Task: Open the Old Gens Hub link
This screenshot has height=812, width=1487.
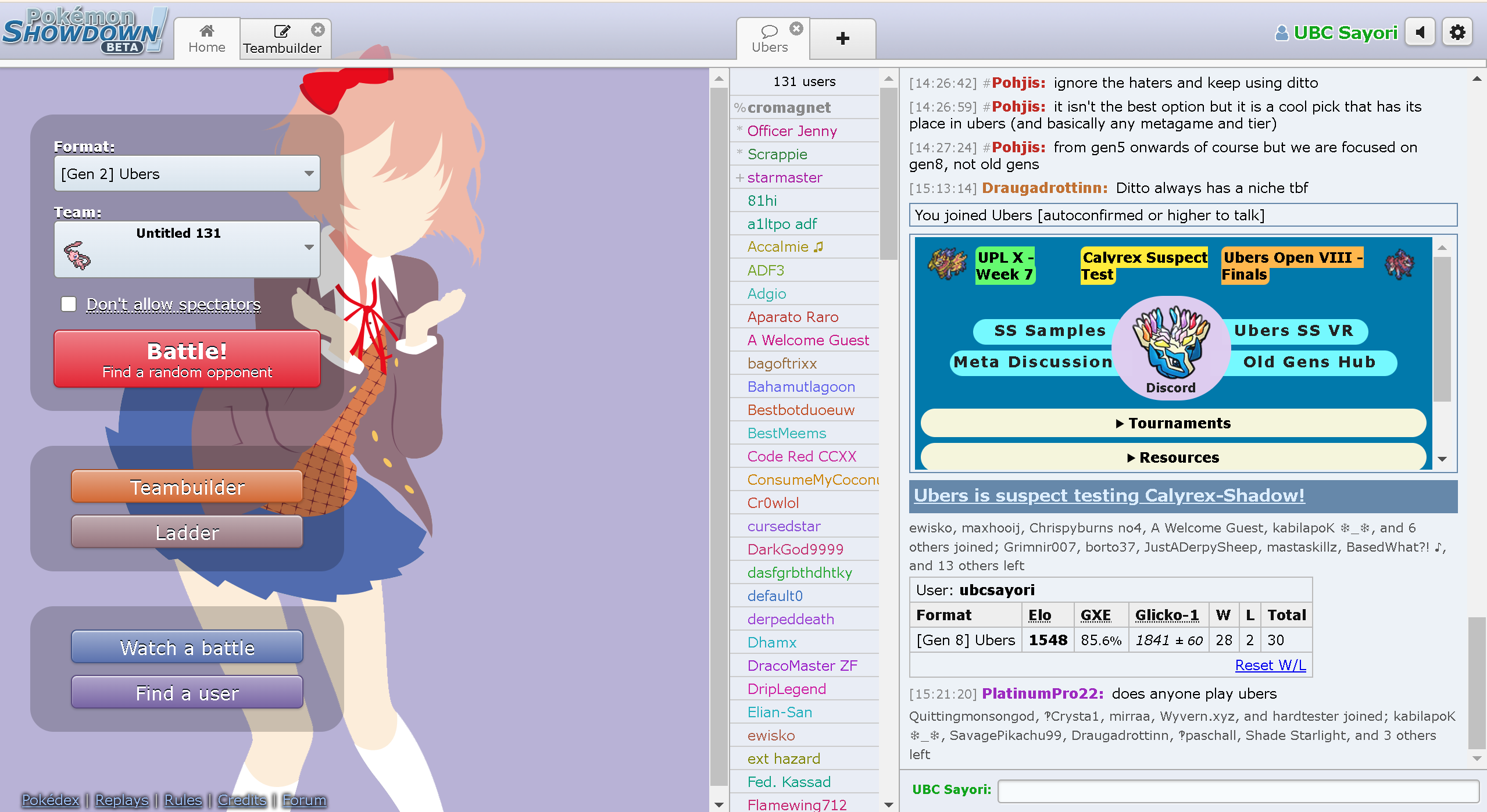Action: pyautogui.click(x=1309, y=362)
